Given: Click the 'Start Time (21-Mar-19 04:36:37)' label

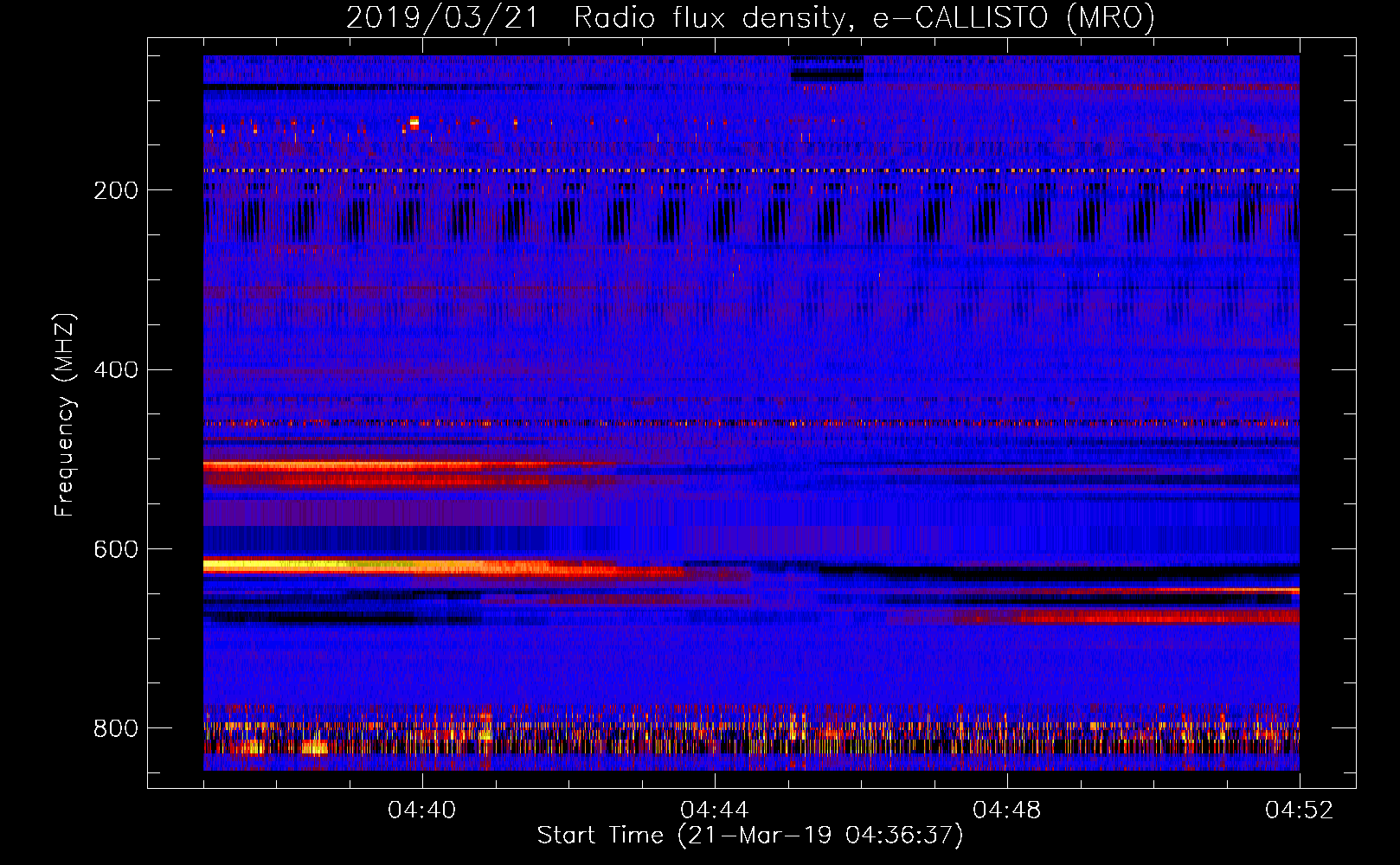Looking at the screenshot, I should (x=750, y=836).
